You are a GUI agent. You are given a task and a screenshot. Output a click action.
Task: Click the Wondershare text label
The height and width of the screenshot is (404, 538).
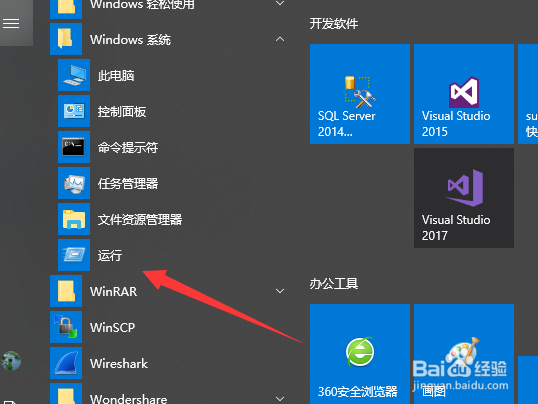pos(129,399)
